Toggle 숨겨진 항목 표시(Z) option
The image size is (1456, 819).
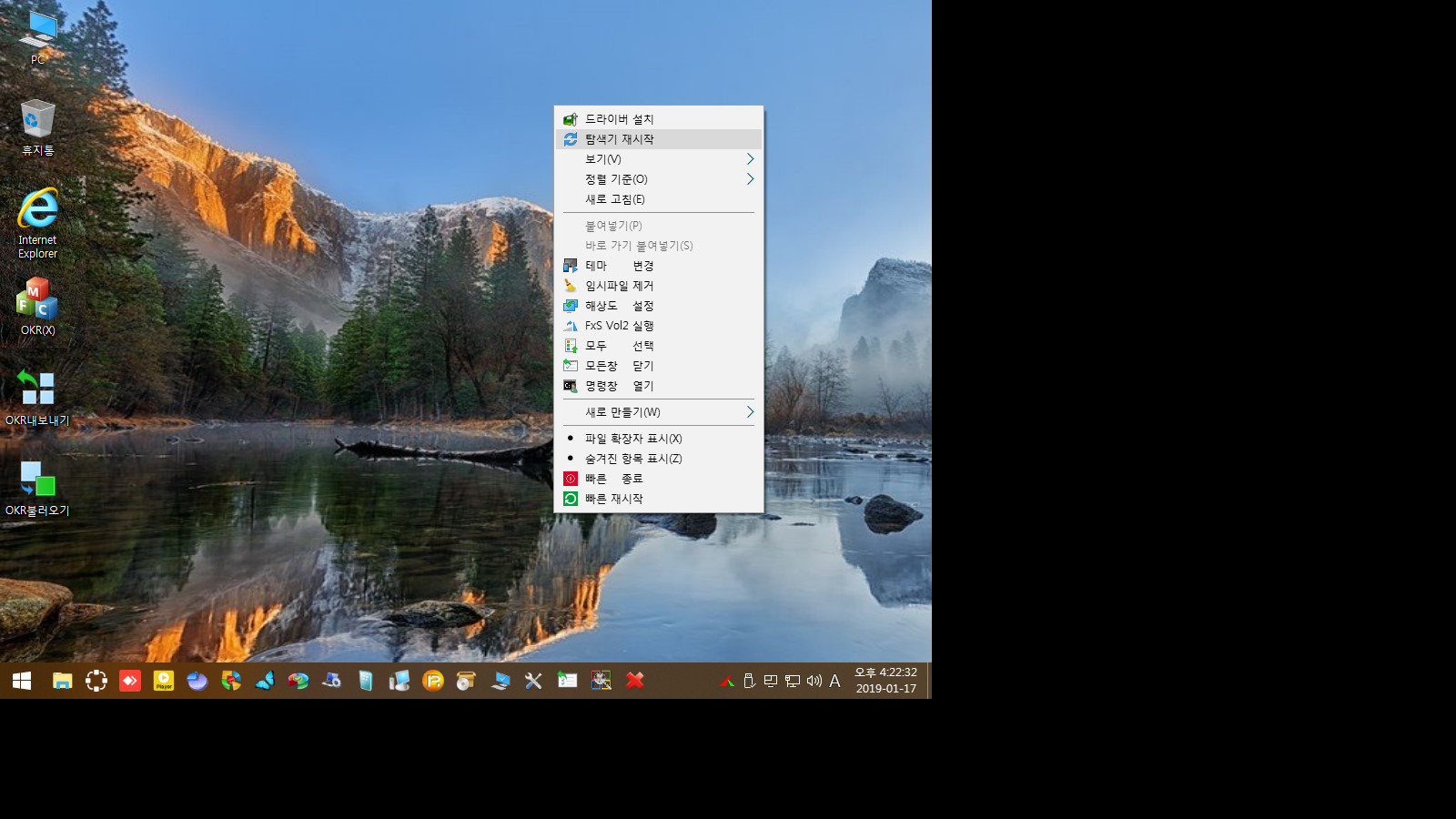tap(659, 459)
